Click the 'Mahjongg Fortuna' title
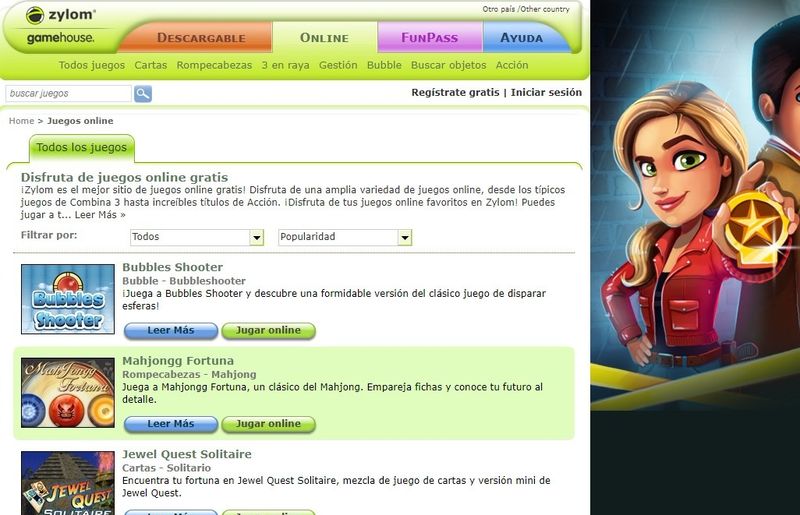The height and width of the screenshot is (515, 800). [x=178, y=361]
